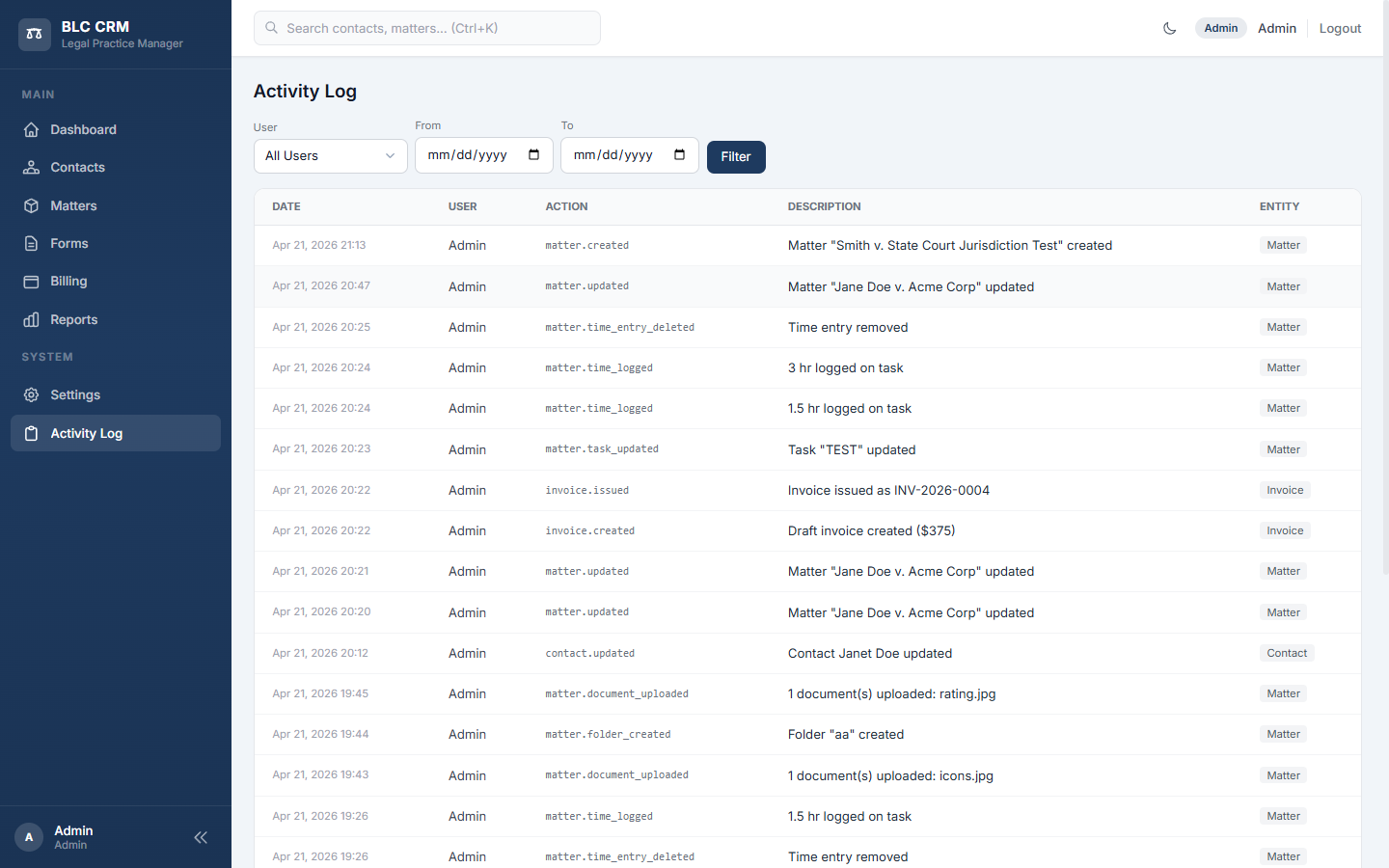The image size is (1389, 868).
Task: Click the Dashboard home icon
Action: 32,129
